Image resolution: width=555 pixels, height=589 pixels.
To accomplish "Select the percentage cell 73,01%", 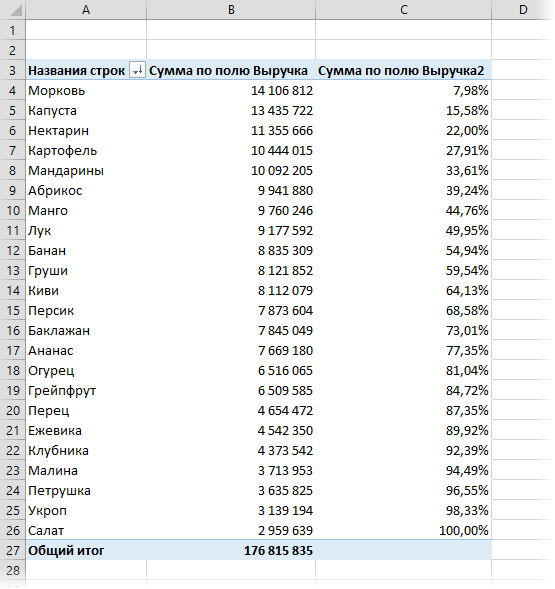I will (x=404, y=331).
